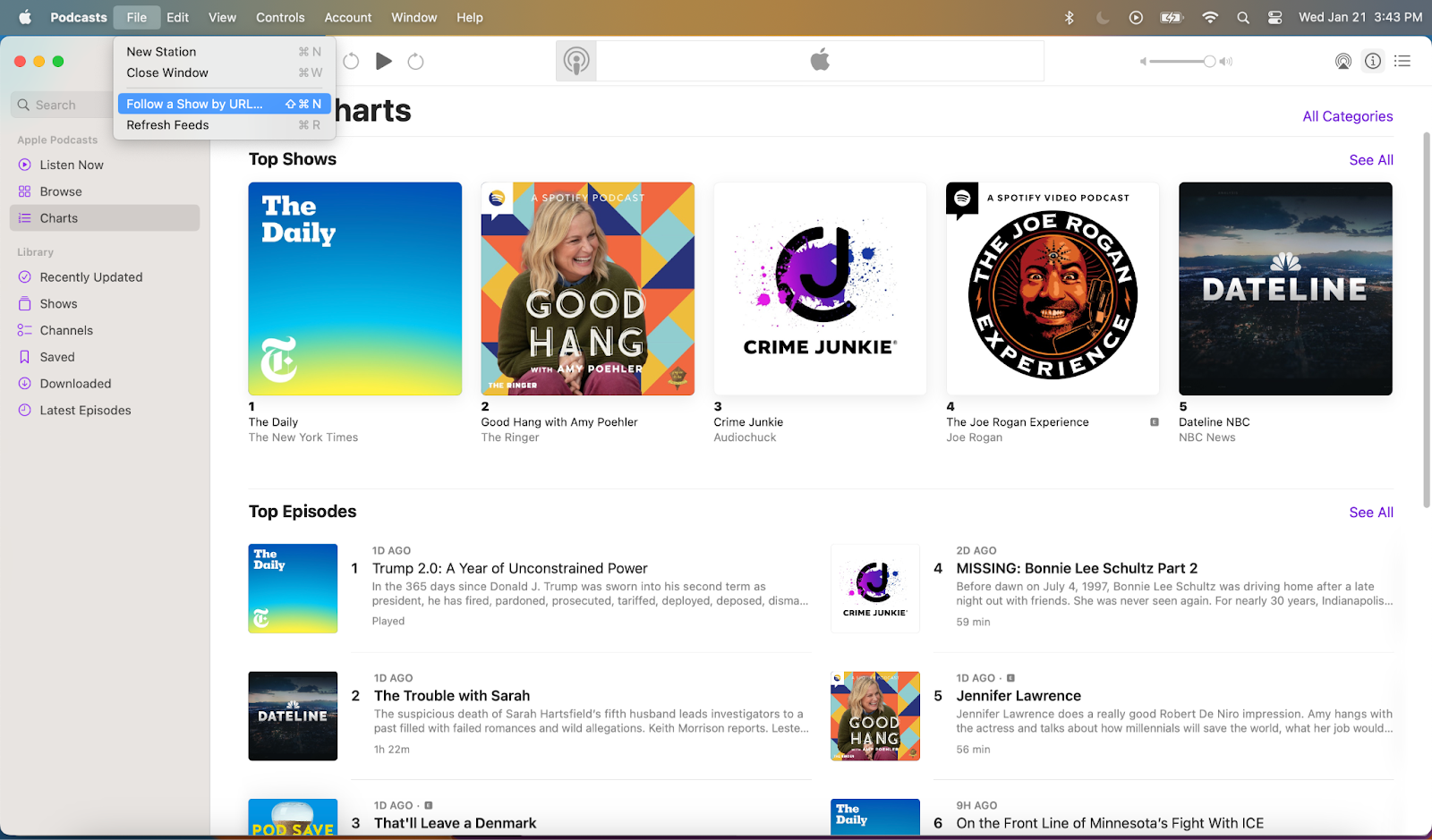Show the Up Next queue list icon
This screenshot has width=1432, height=840.
[x=1402, y=61]
